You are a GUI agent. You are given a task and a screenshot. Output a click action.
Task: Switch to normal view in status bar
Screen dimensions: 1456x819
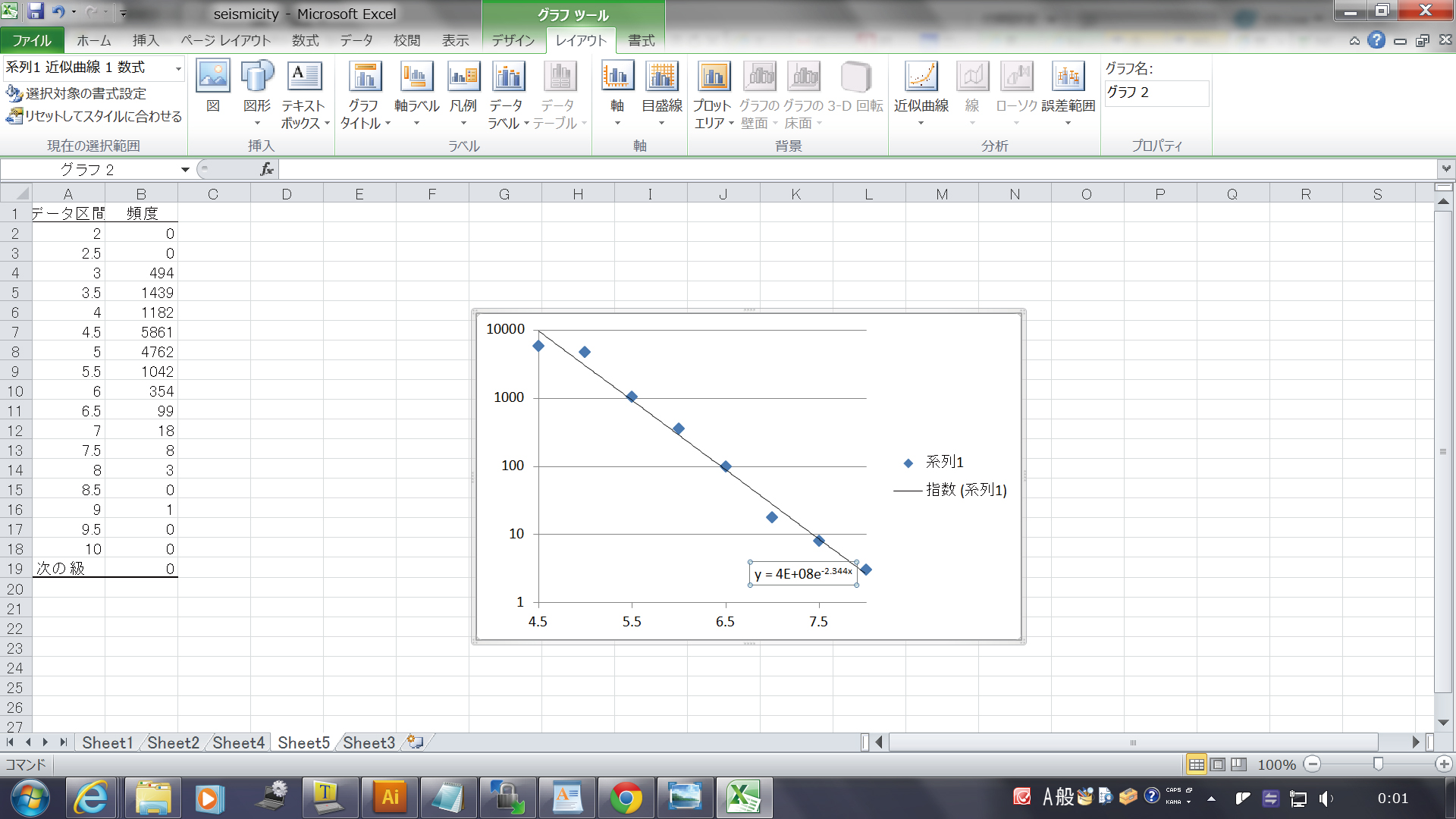1196,764
